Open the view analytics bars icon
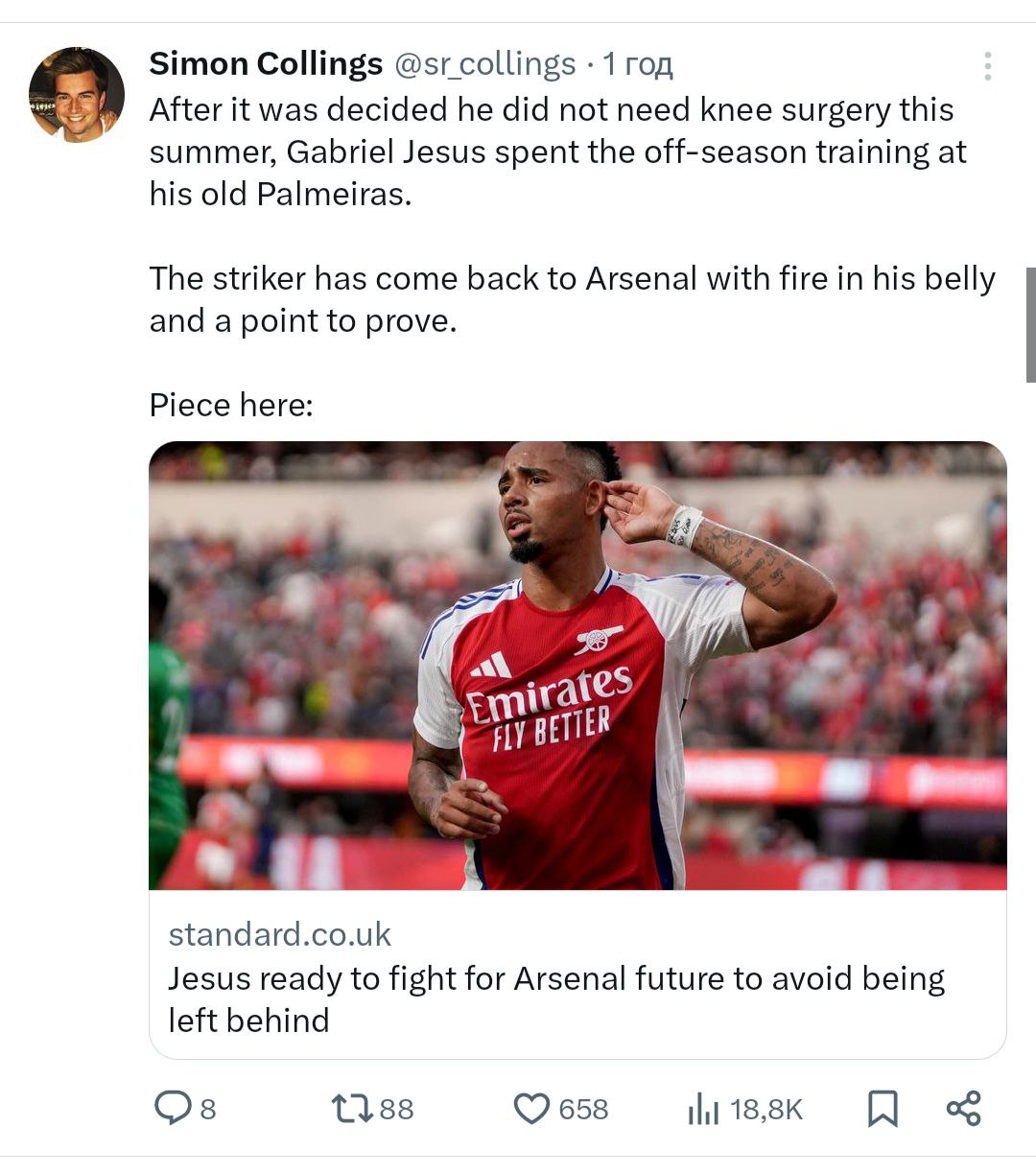Viewport: 1036px width, 1174px height. [703, 1110]
